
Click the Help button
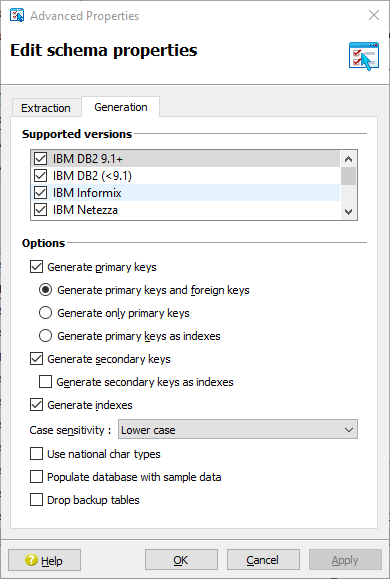click(x=44, y=560)
